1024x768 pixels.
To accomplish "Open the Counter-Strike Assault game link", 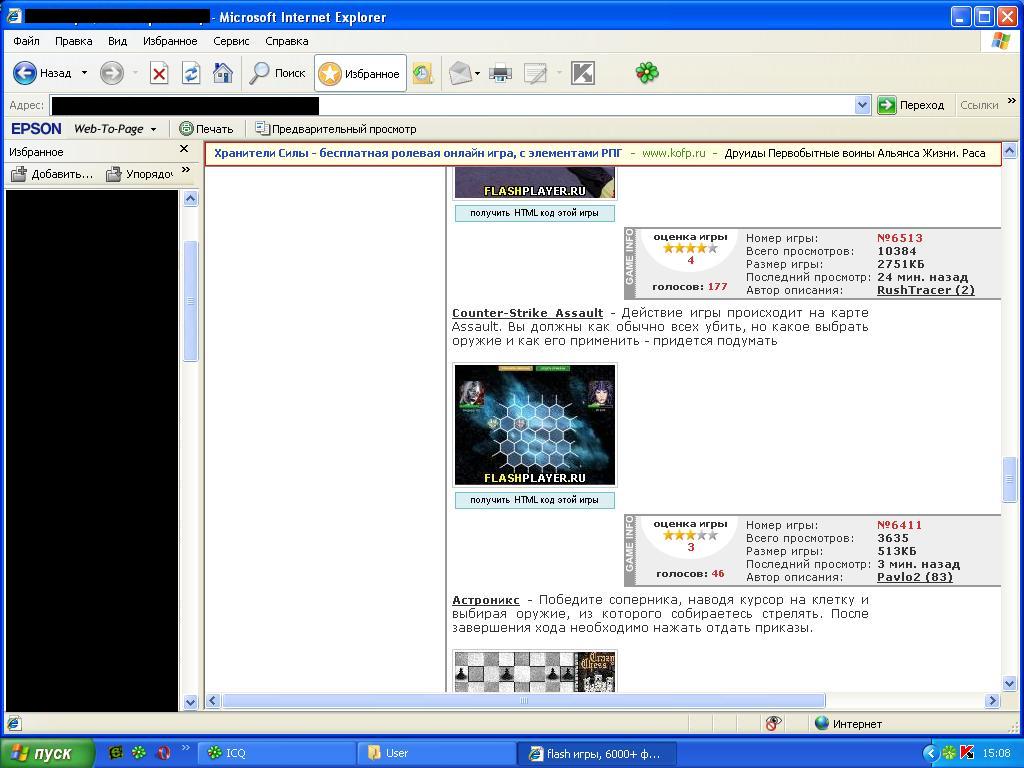I will point(527,313).
